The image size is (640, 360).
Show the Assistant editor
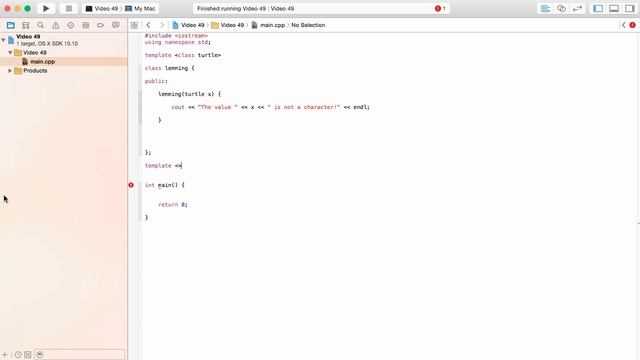(561, 9)
